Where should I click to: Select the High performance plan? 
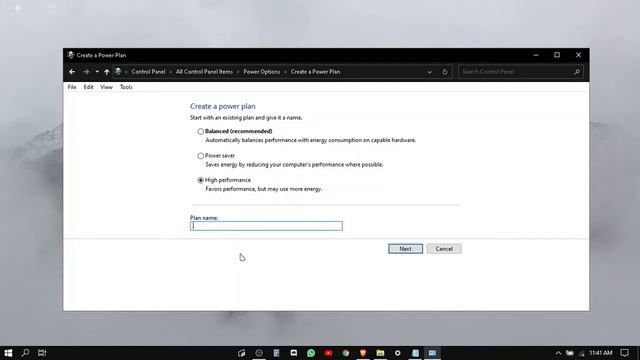[x=200, y=180]
